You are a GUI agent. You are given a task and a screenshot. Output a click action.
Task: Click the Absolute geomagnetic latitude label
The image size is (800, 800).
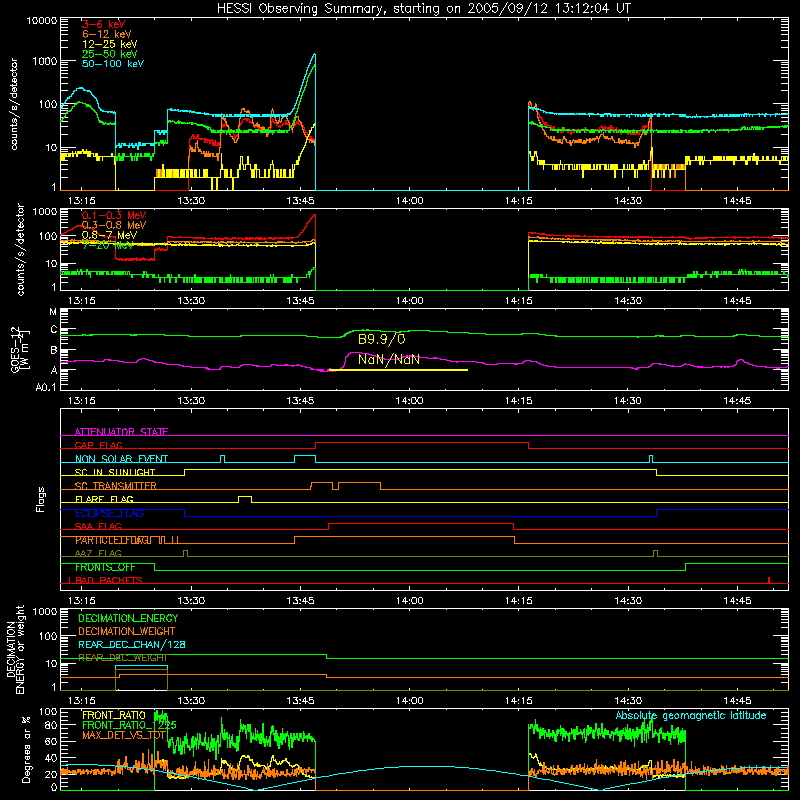[691, 716]
